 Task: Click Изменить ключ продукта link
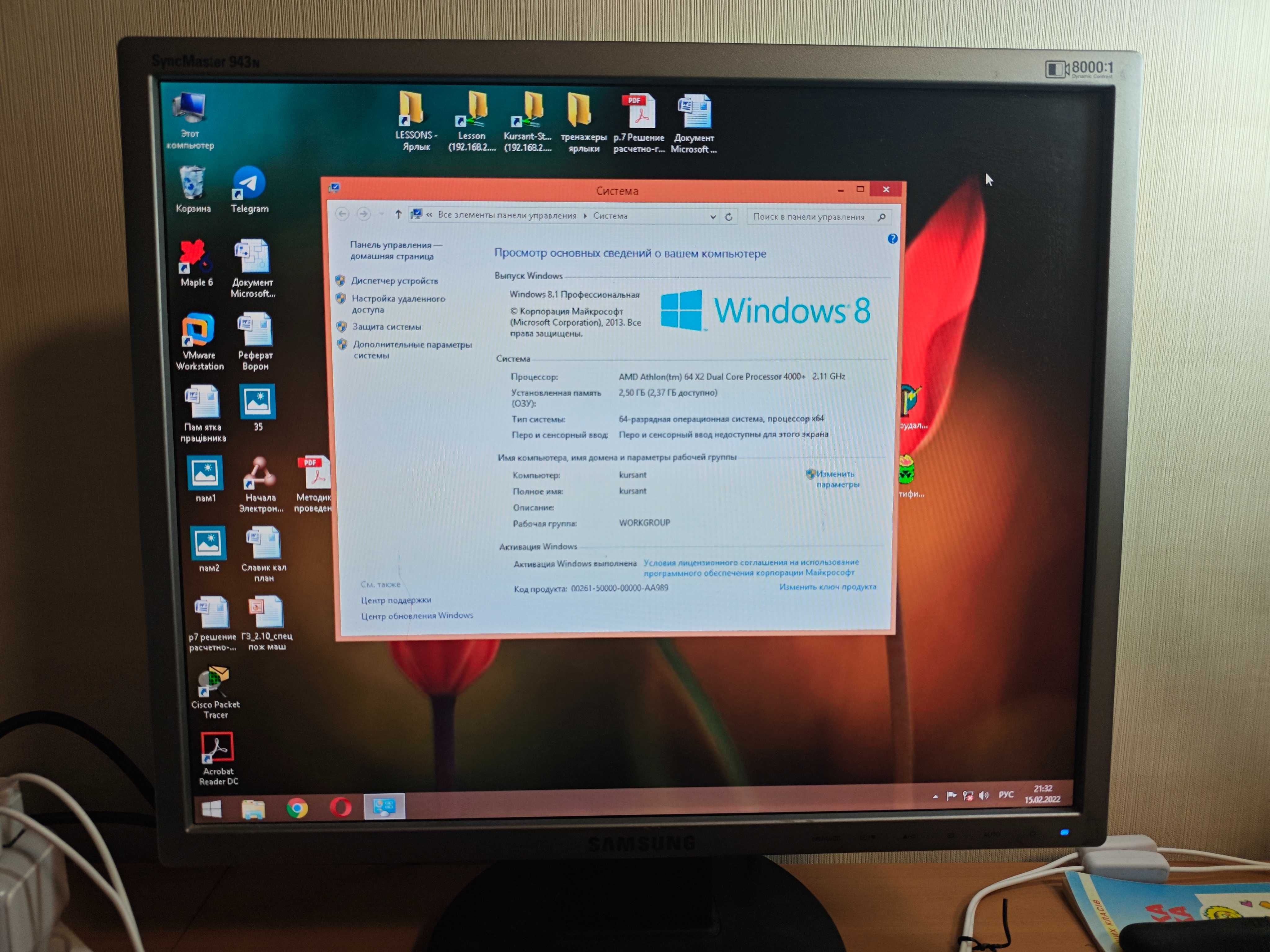pyautogui.click(x=827, y=586)
